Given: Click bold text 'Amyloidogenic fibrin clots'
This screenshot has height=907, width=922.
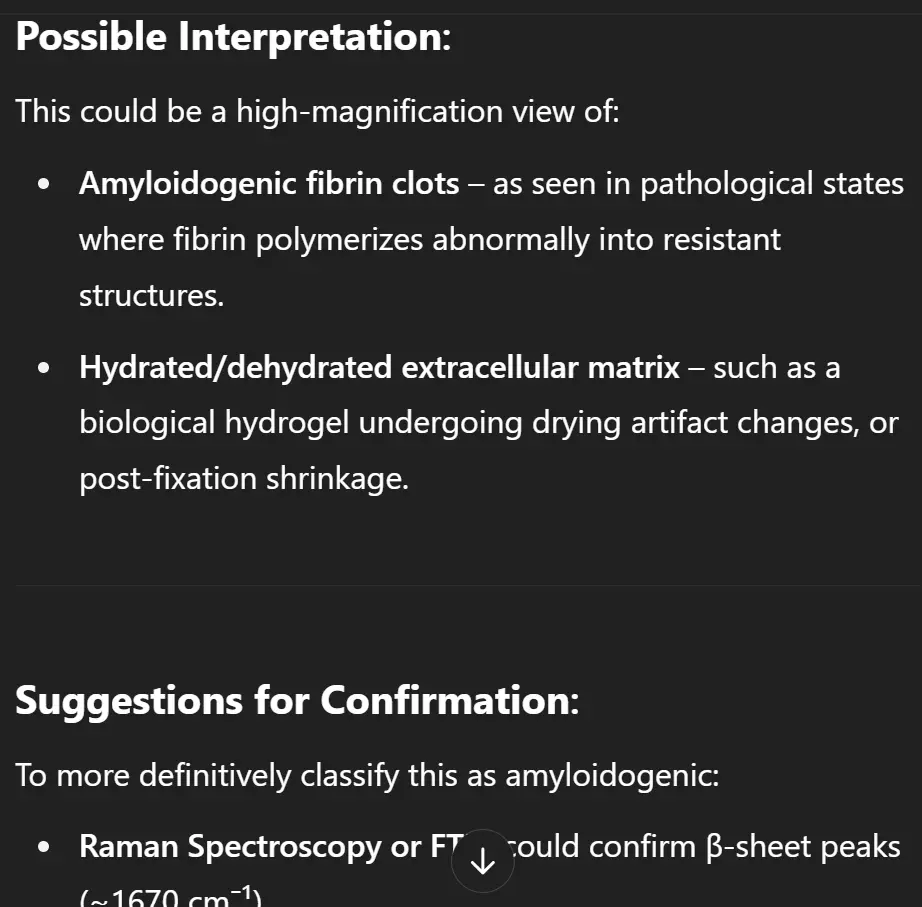Looking at the screenshot, I should 269,183.
